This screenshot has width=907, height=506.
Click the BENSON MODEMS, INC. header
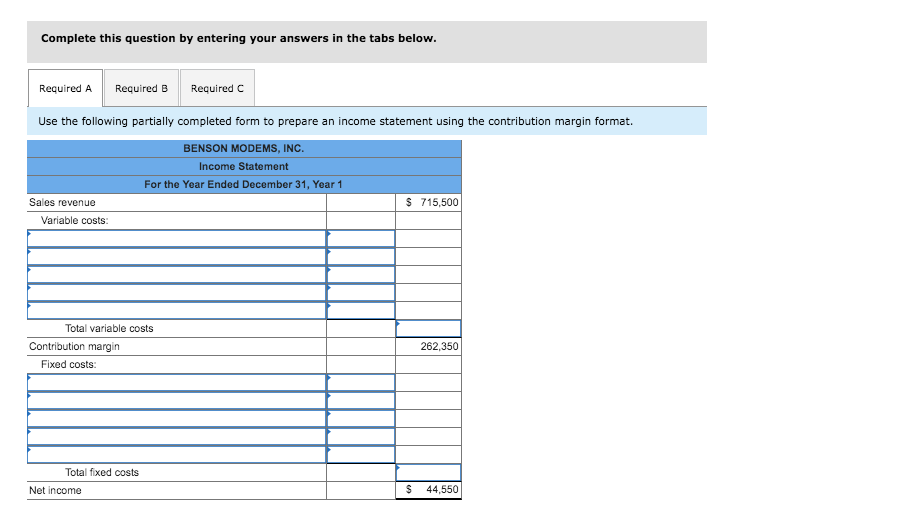(x=244, y=149)
